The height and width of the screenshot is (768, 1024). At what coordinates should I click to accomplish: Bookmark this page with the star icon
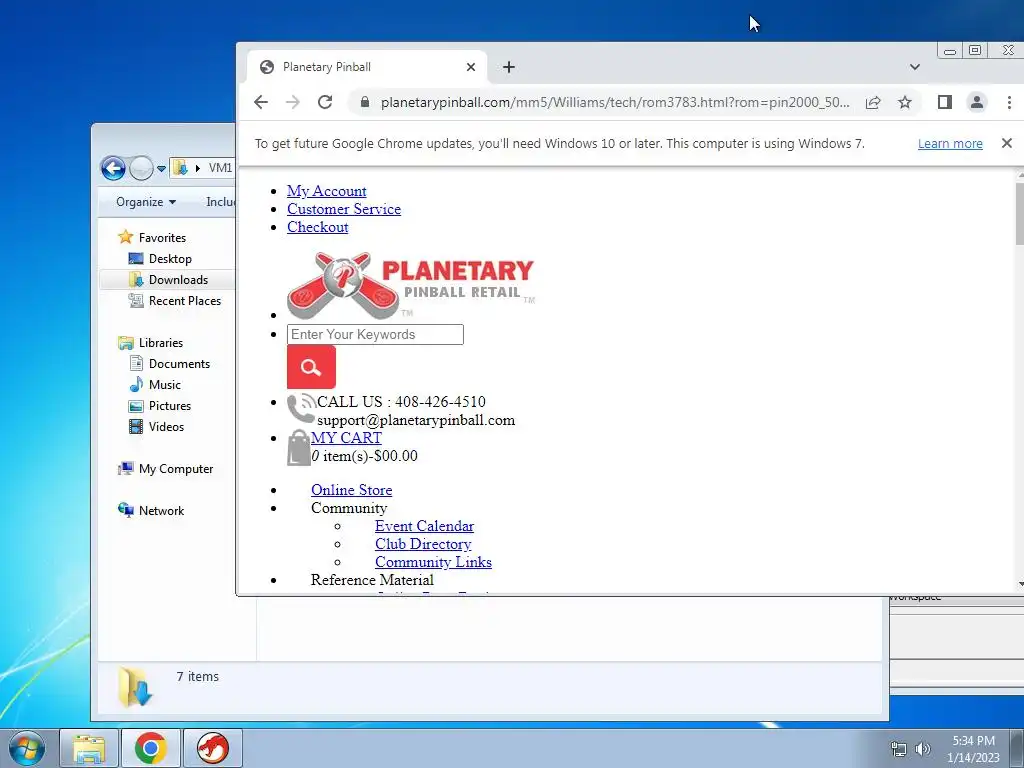click(904, 102)
